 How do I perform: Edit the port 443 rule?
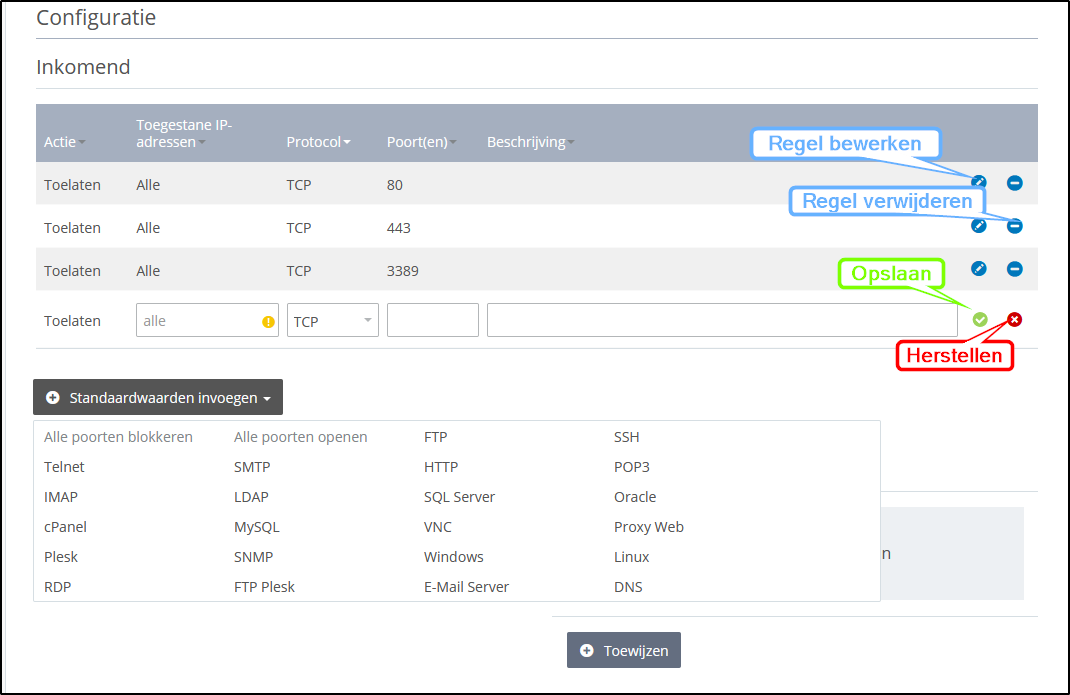pyautogui.click(x=979, y=226)
